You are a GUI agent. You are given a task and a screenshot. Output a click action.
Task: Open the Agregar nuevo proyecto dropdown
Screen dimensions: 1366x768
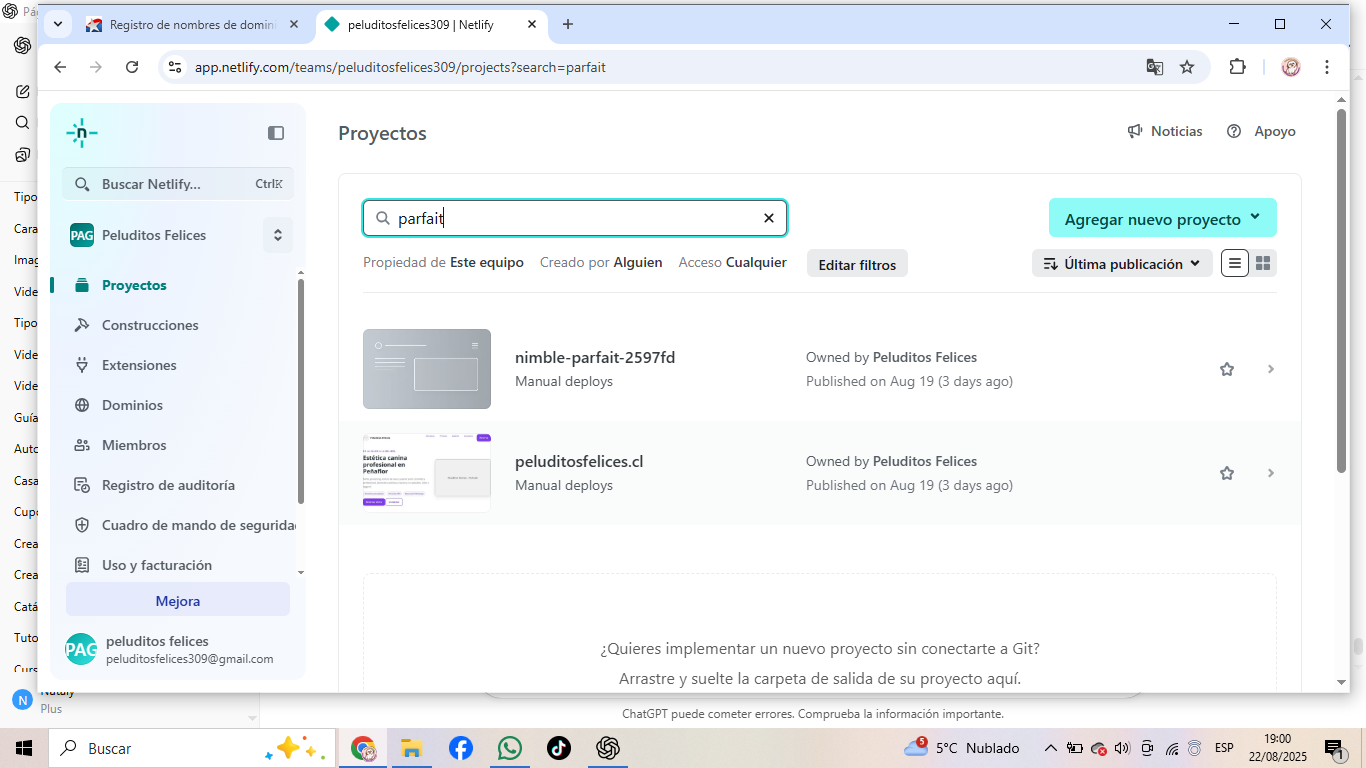1163,218
